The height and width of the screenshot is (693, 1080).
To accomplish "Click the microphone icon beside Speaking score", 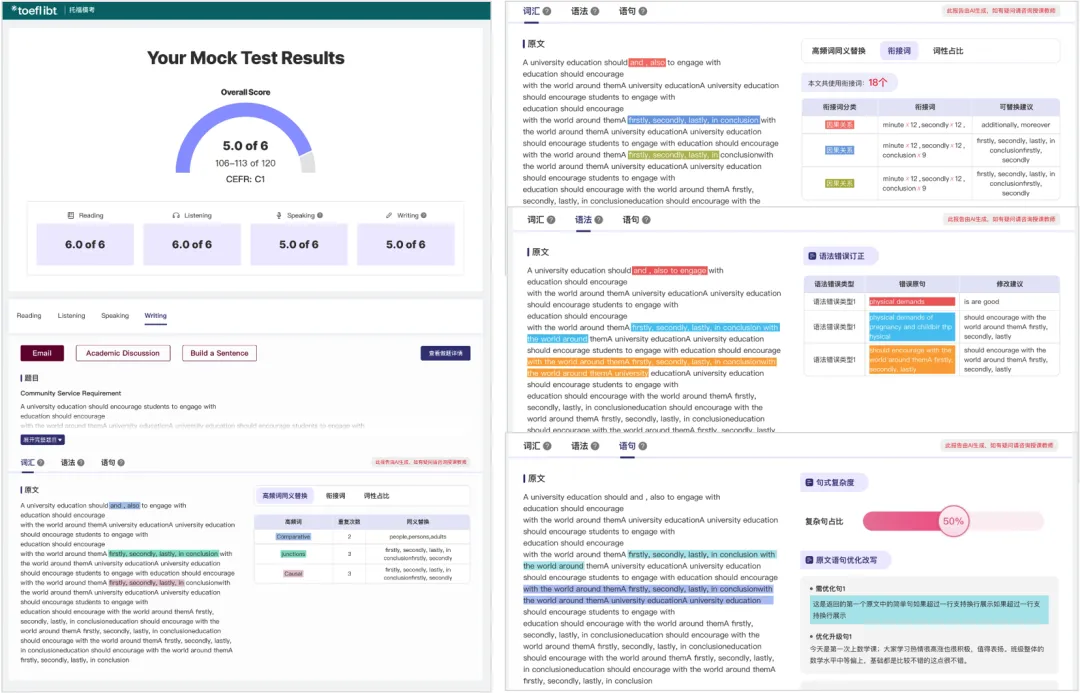I will pyautogui.click(x=280, y=215).
